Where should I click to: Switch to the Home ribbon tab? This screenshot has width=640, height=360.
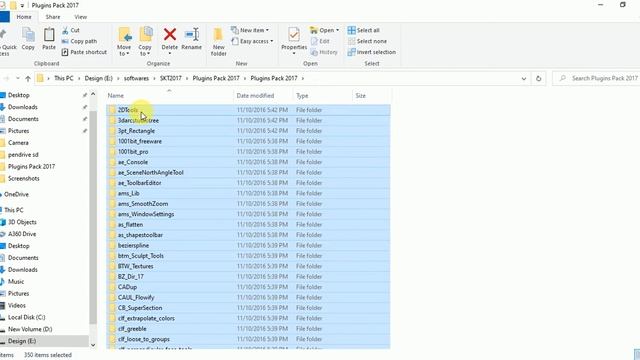pyautogui.click(x=24, y=17)
